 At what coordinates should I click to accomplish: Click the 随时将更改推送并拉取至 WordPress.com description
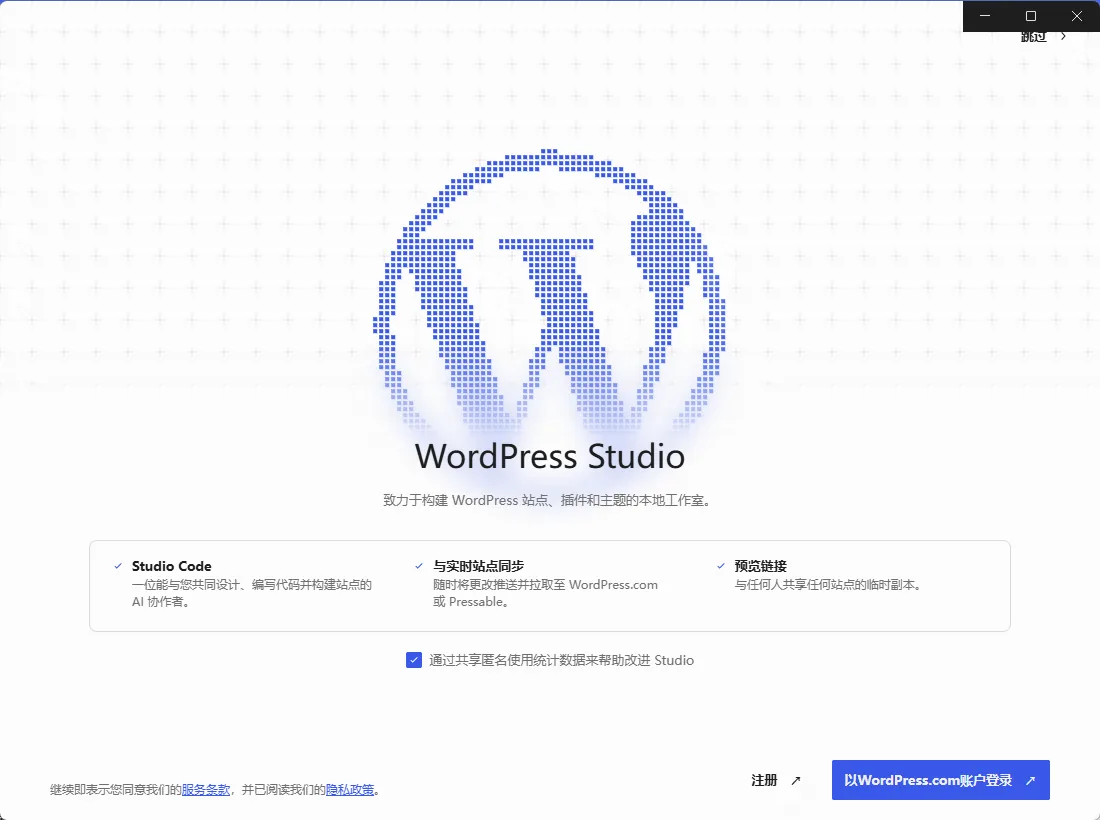pyautogui.click(x=545, y=593)
